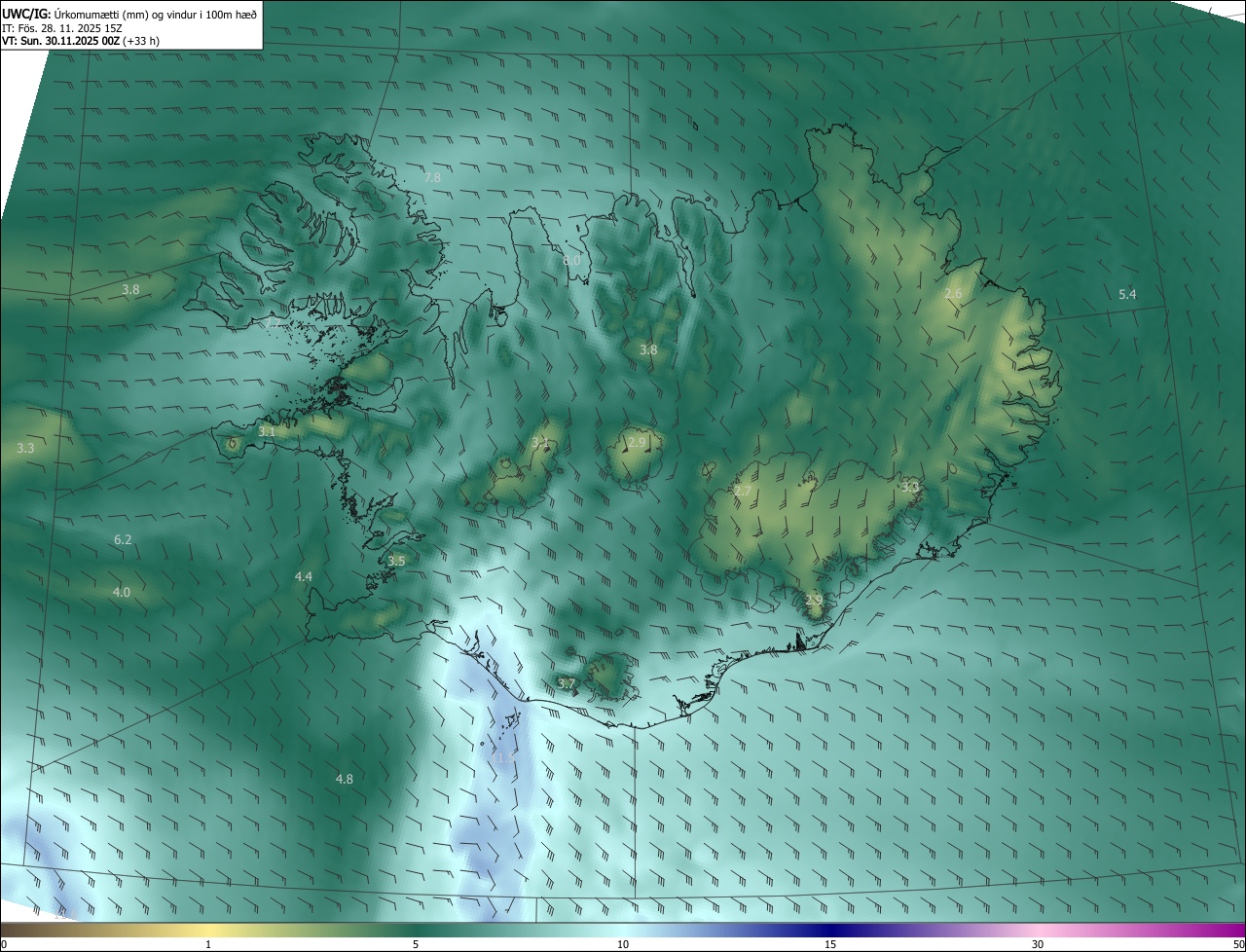Image resolution: width=1246 pixels, height=952 pixels.
Task: Click the 6.2 value on the map
Action: click(123, 539)
